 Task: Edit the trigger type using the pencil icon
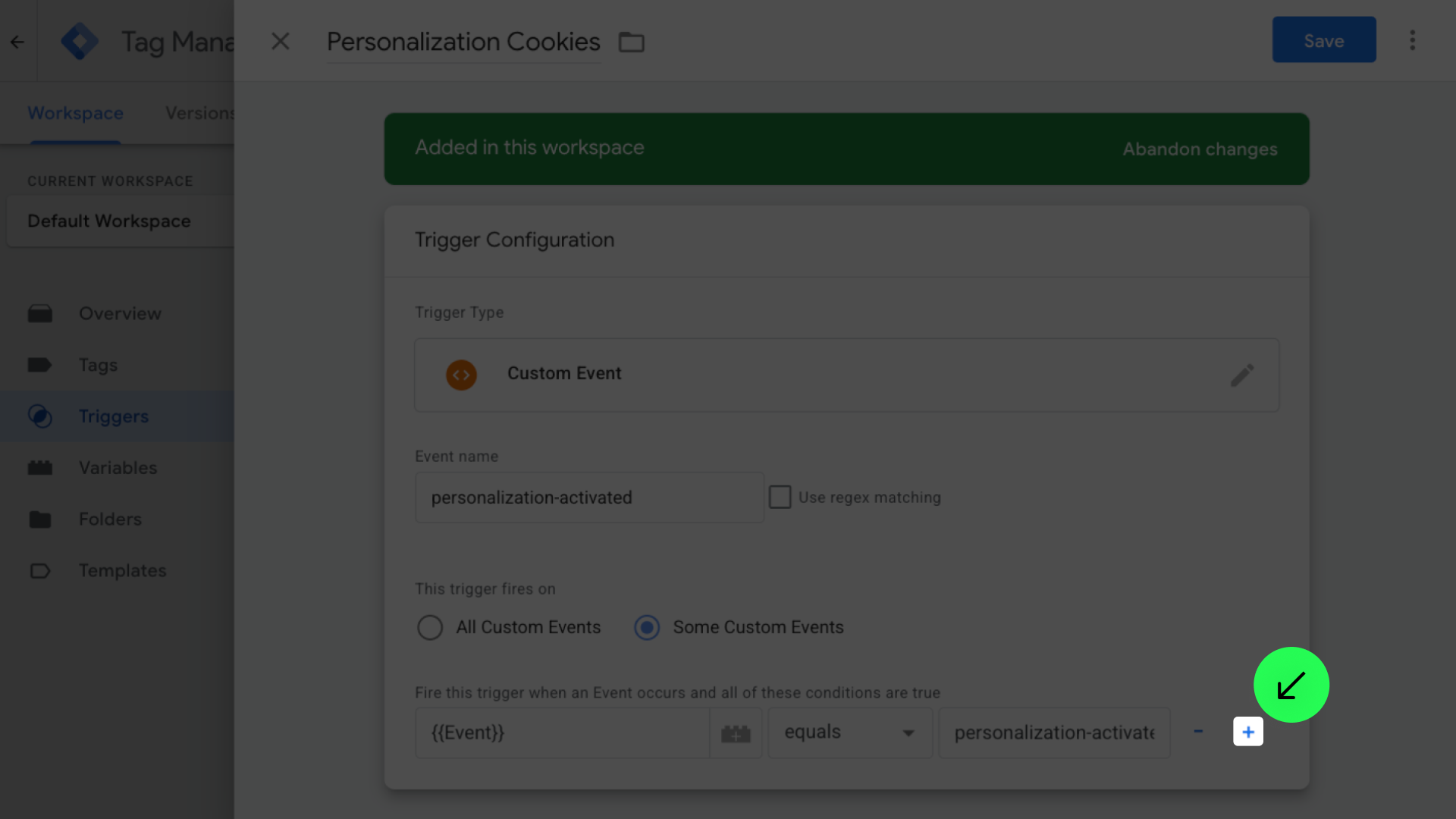click(1242, 375)
